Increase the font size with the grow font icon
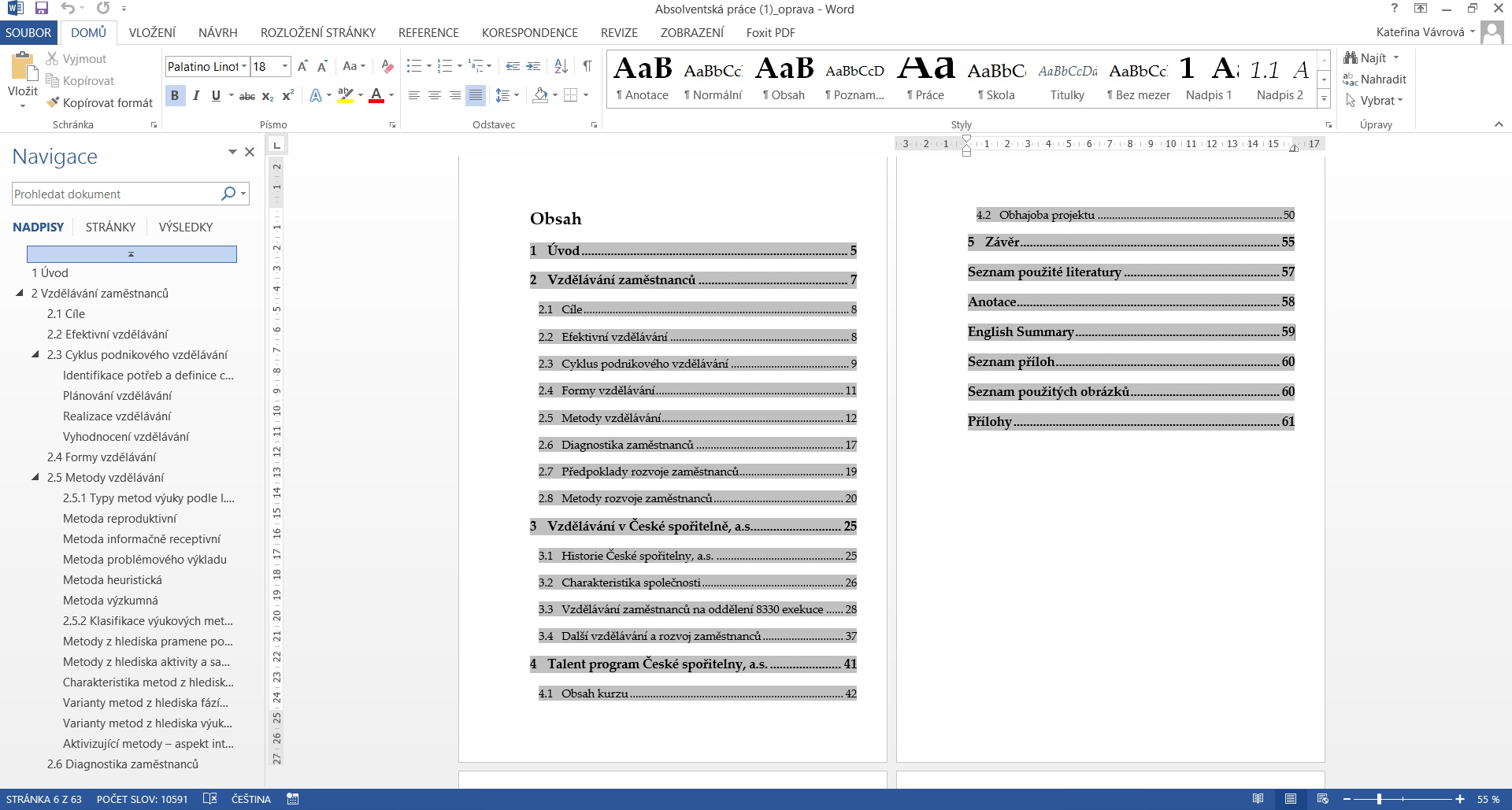Viewport: 1512px width, 810px height. [x=302, y=67]
